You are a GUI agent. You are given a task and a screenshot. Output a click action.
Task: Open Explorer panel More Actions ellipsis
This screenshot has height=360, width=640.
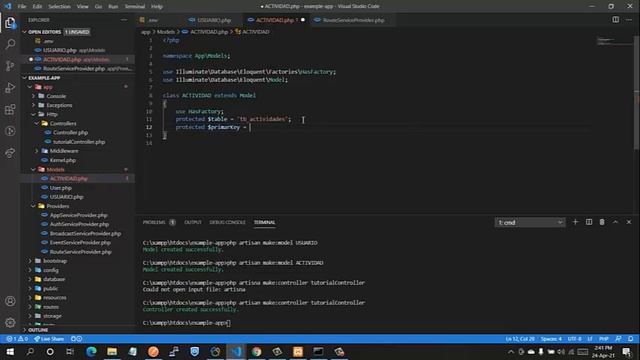124,20
